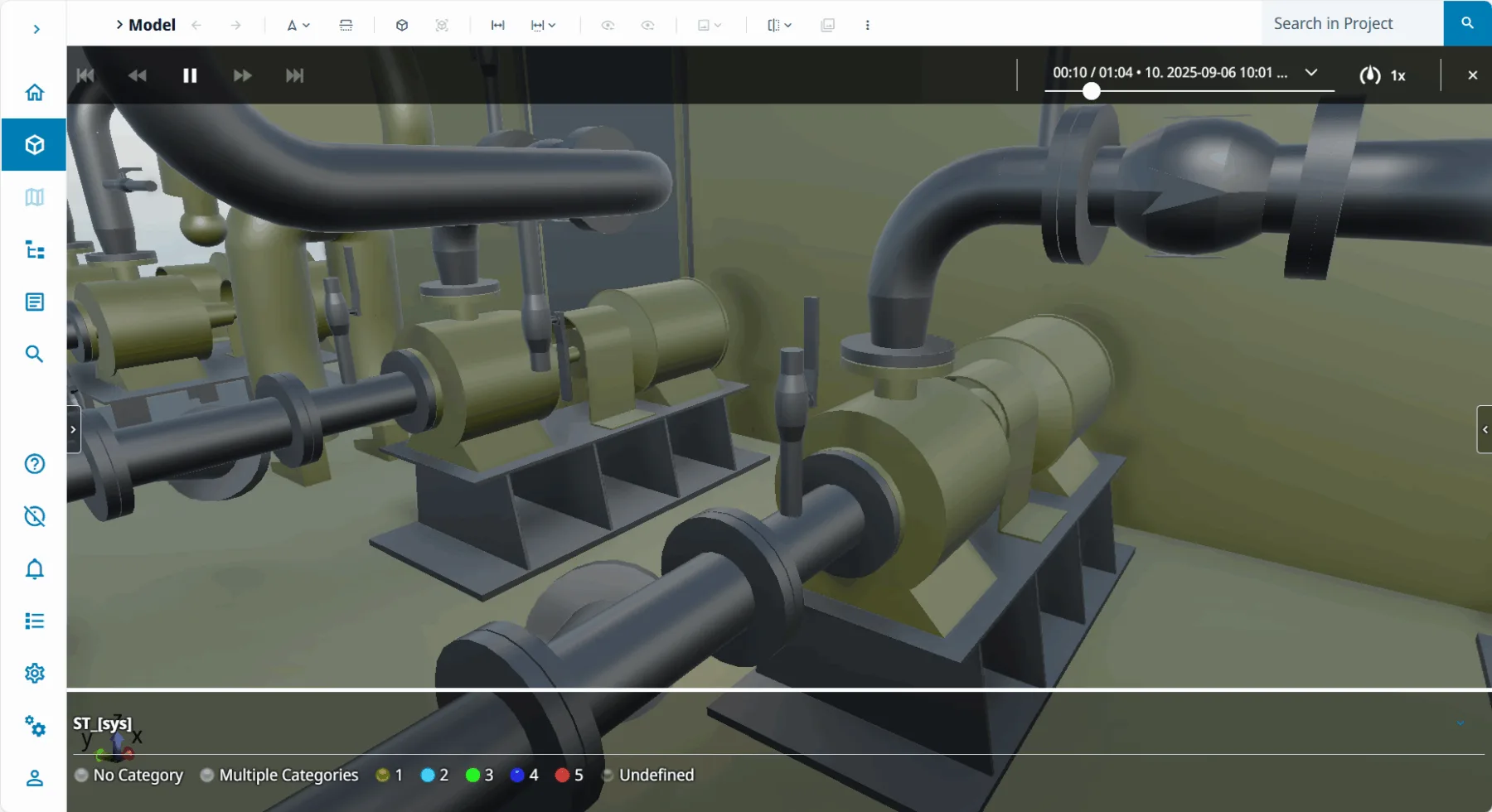This screenshot has height=812, width=1492.
Task: Open the document list sidebar icon
Action: tap(34, 302)
